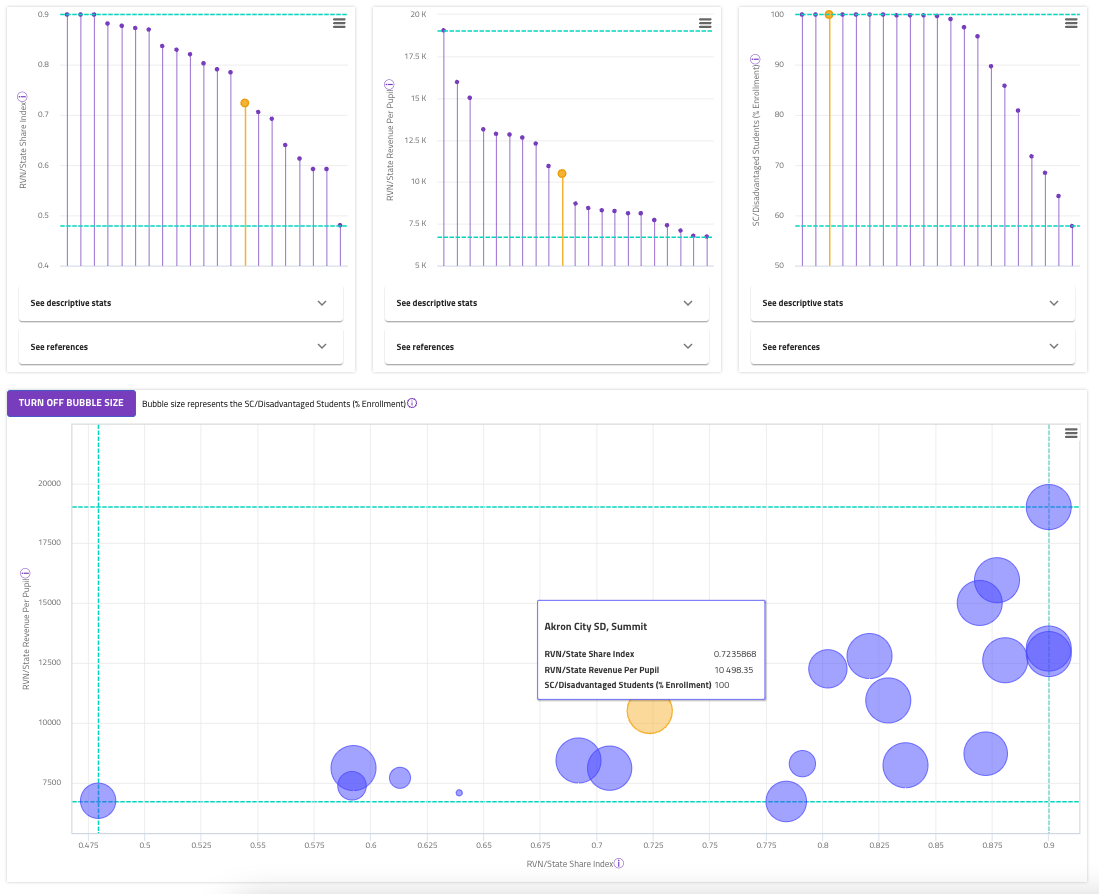Select the highlighted orange Akron City bubble
This screenshot has width=1099, height=894.
click(649, 711)
